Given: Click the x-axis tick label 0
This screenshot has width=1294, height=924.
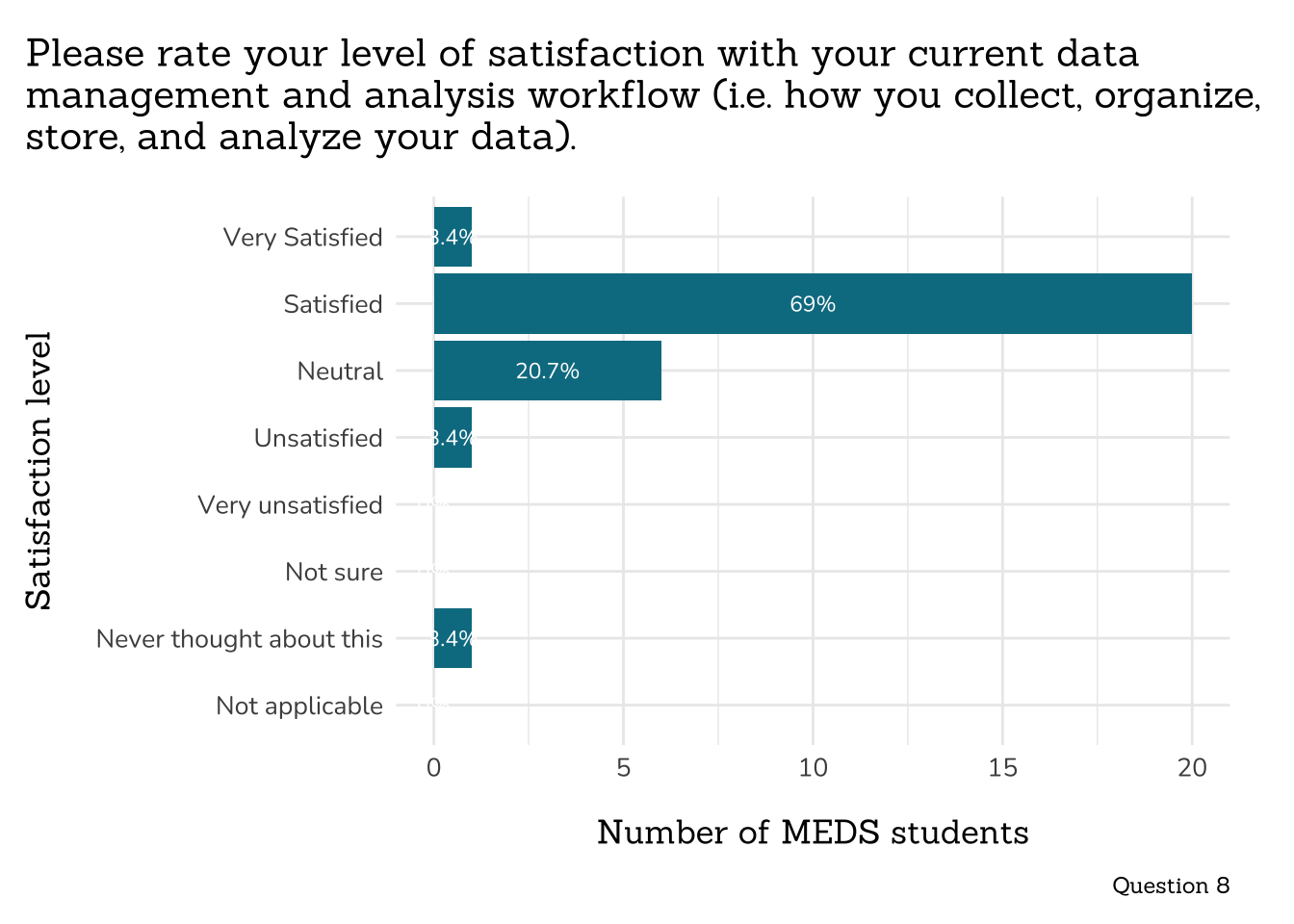Looking at the screenshot, I should (433, 768).
